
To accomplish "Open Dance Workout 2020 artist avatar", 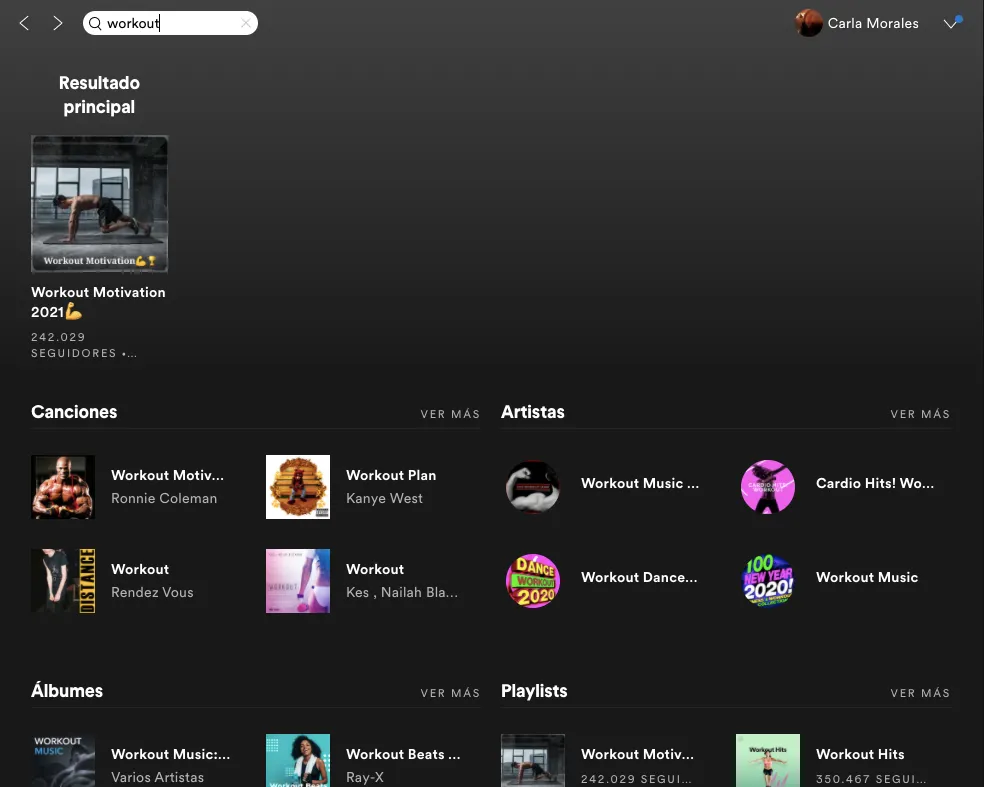I will 533,581.
